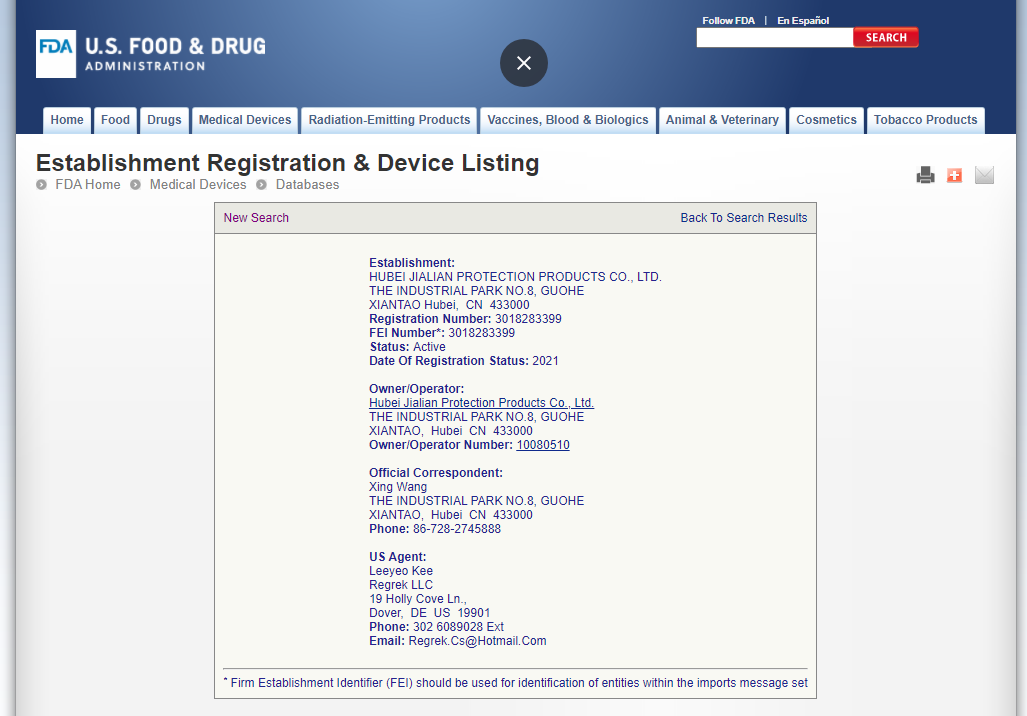Open the Radiation-Emitting Products tab

389,121
